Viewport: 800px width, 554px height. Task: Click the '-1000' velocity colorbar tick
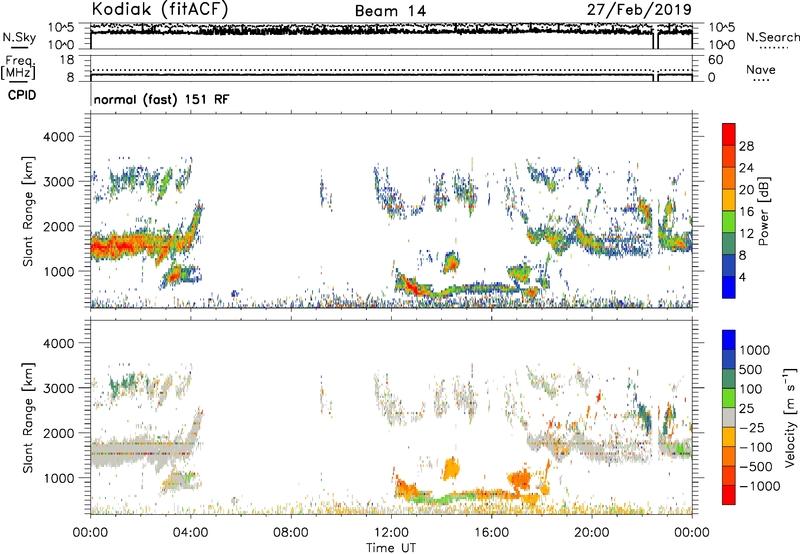click(760, 486)
